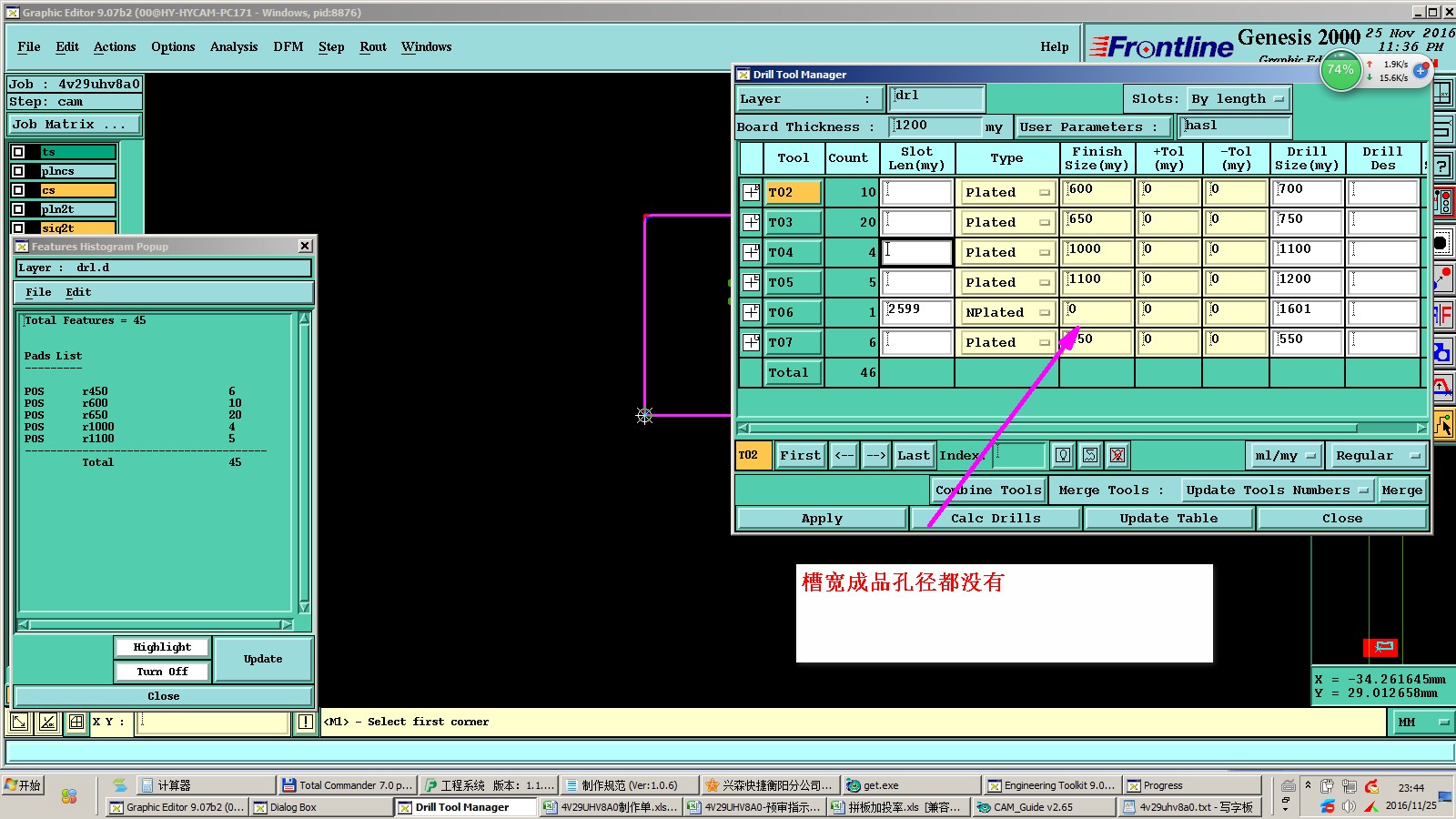The width and height of the screenshot is (1456, 819).
Task: Open the Actions menu
Action: tap(115, 46)
